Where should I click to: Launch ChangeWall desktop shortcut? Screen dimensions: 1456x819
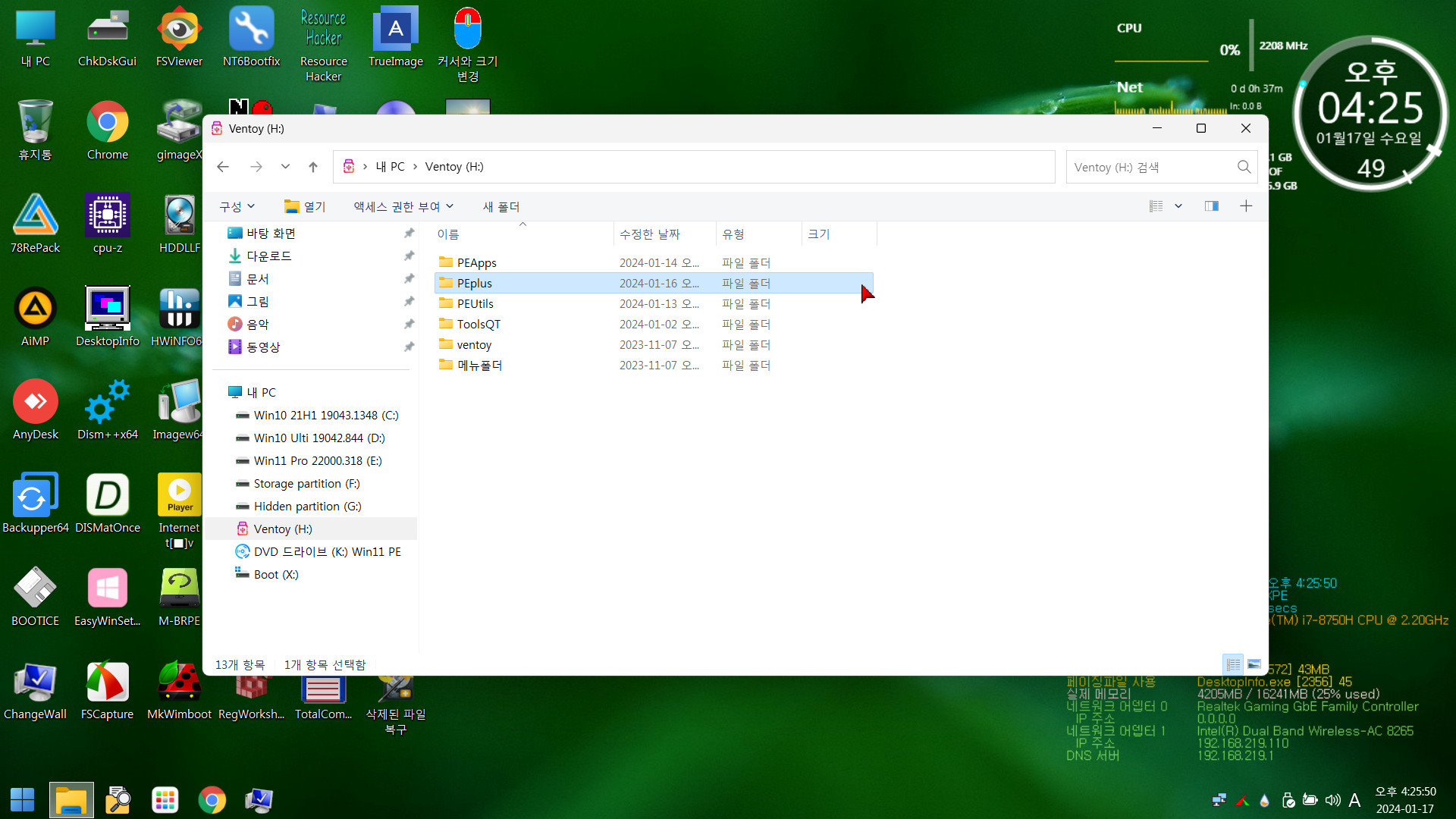point(35,691)
